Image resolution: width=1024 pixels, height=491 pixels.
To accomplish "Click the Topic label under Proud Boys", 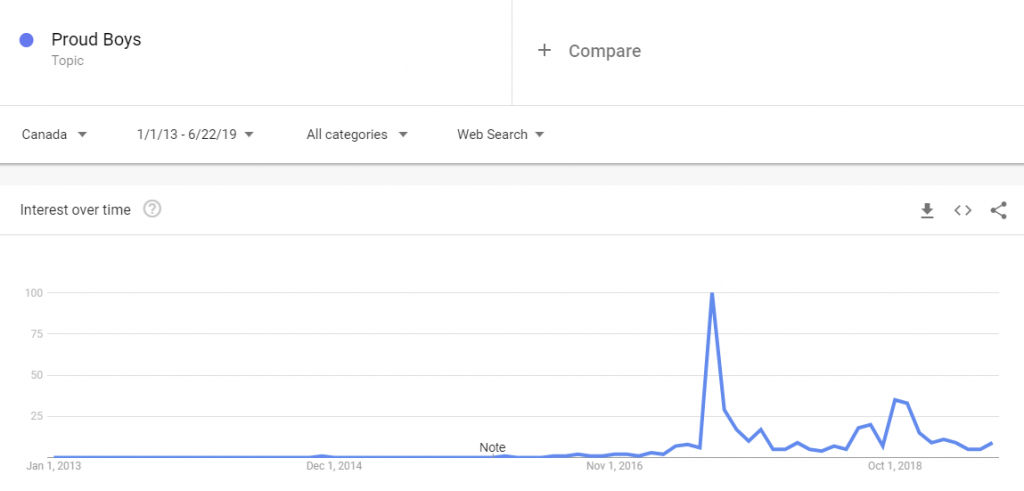I will tap(67, 61).
